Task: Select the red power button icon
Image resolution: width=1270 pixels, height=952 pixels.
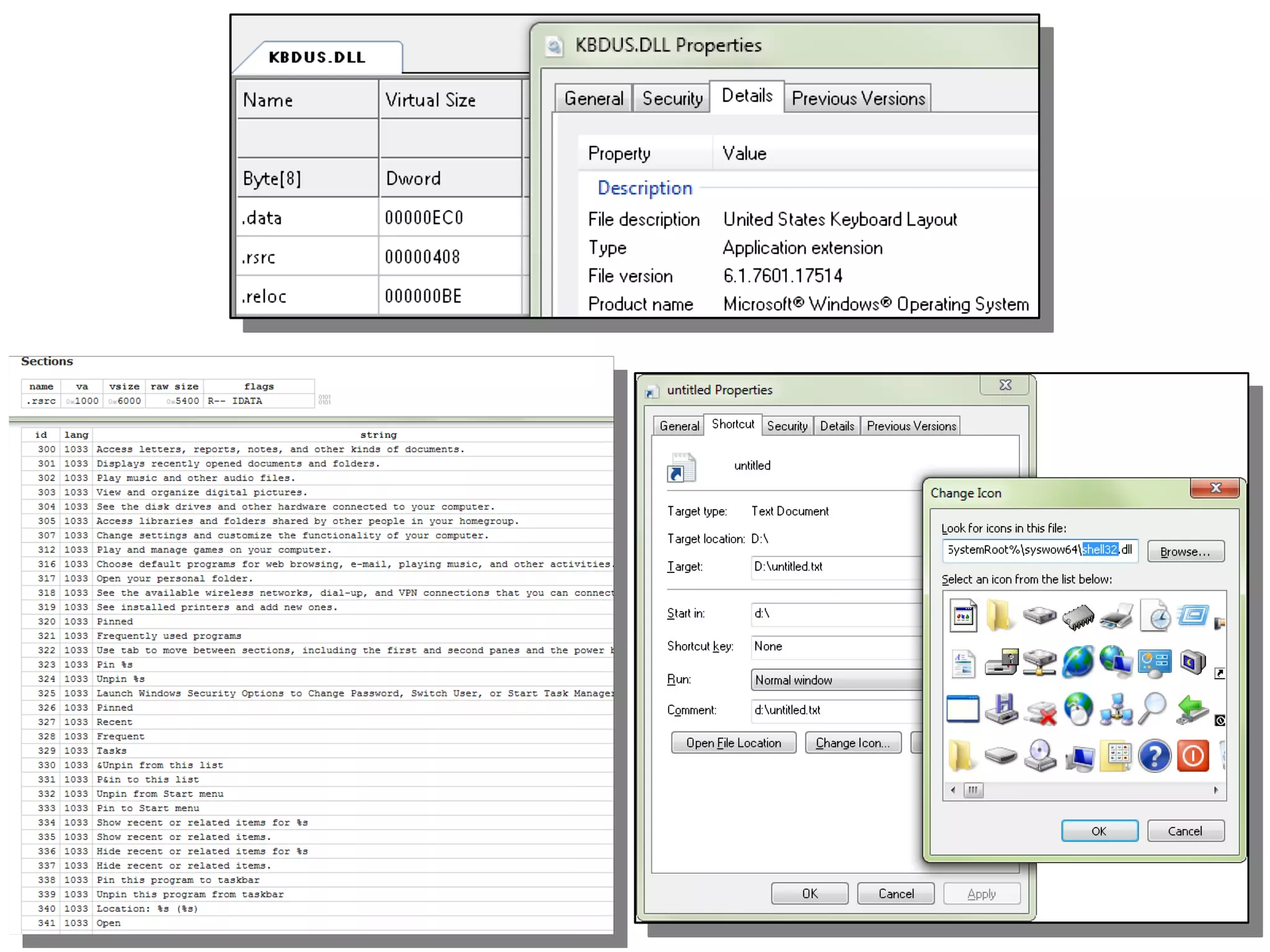Action: click(1192, 756)
